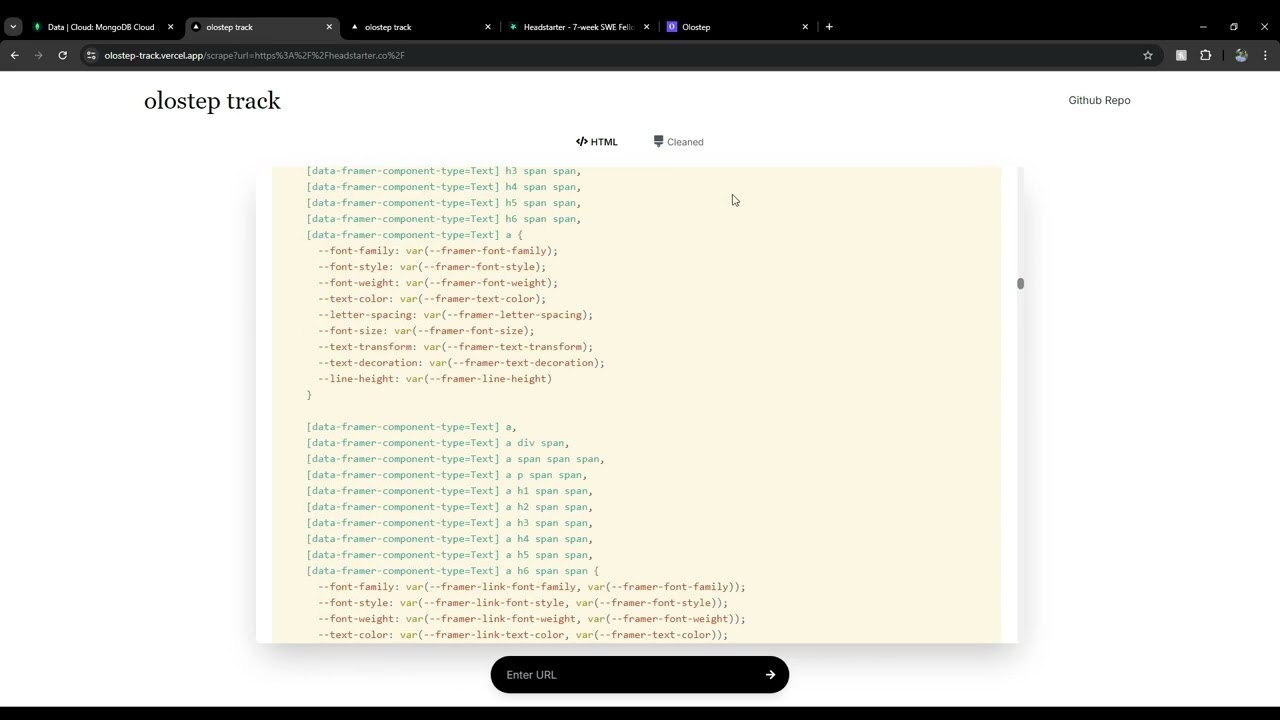Click the disabled forward navigation arrow
The width and height of the screenshot is (1280, 720).
click(39, 55)
